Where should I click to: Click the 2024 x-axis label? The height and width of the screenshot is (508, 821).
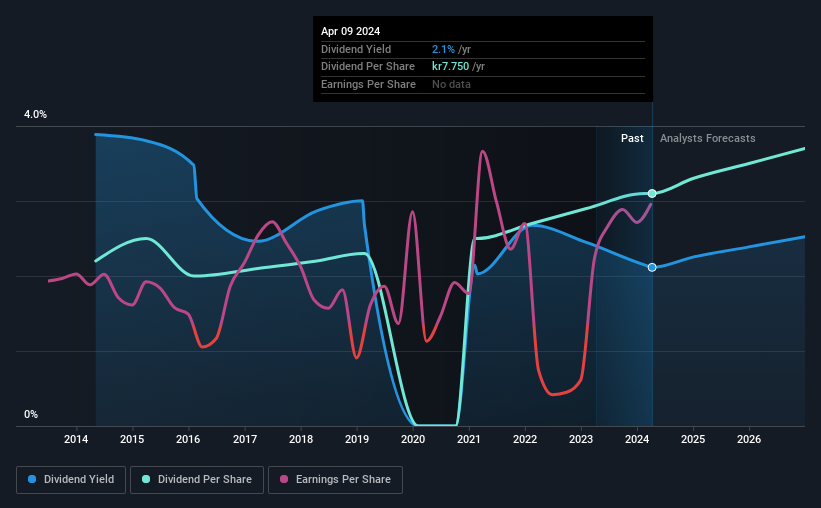click(637, 439)
